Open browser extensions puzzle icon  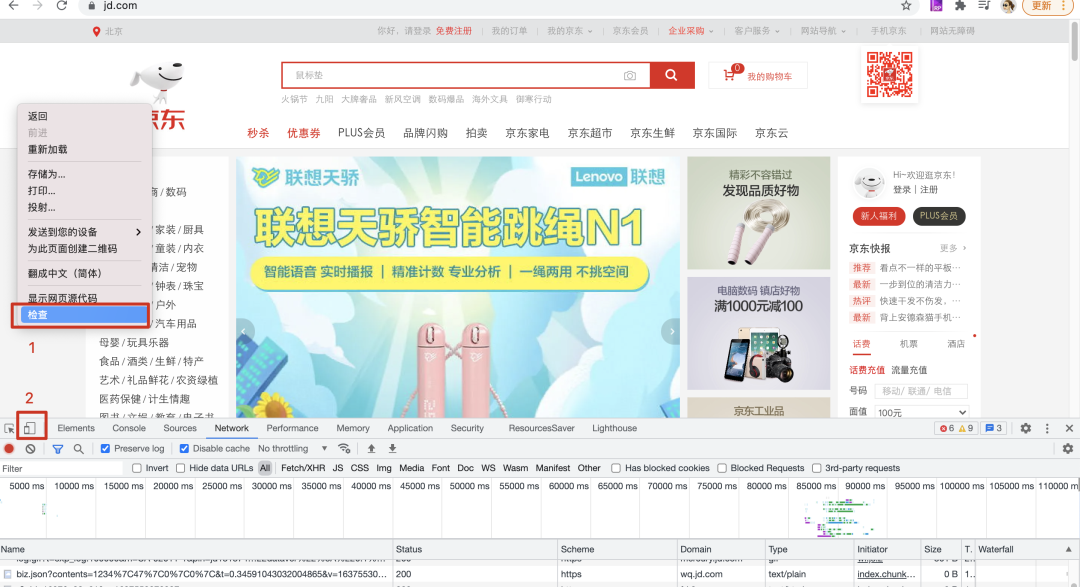(960, 6)
